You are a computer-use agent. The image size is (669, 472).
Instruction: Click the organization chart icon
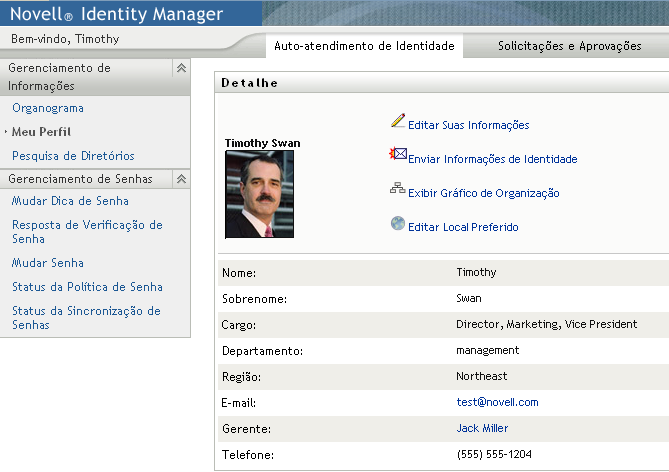(x=398, y=189)
